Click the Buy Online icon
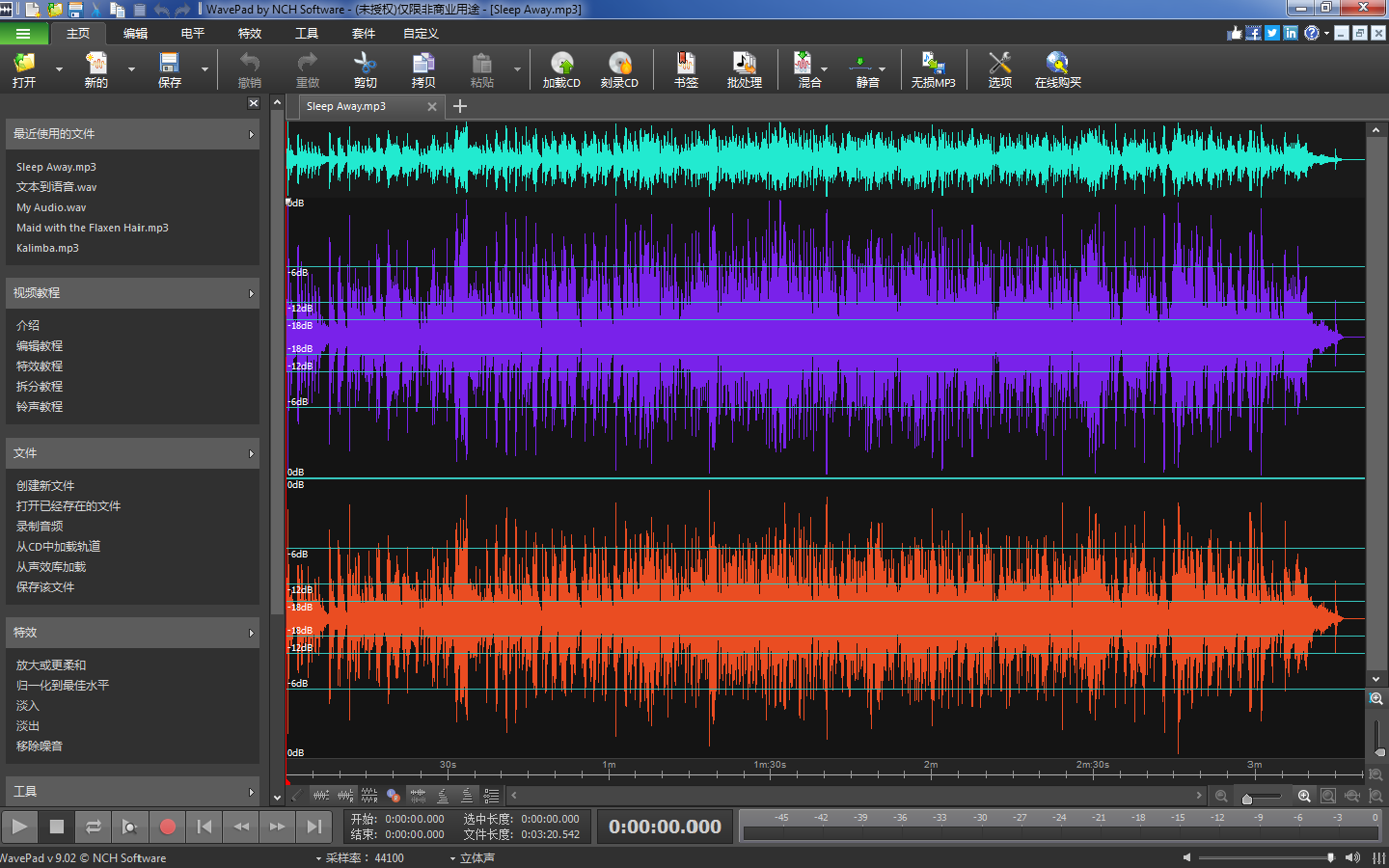Image resolution: width=1389 pixels, height=868 pixels. [x=1058, y=69]
